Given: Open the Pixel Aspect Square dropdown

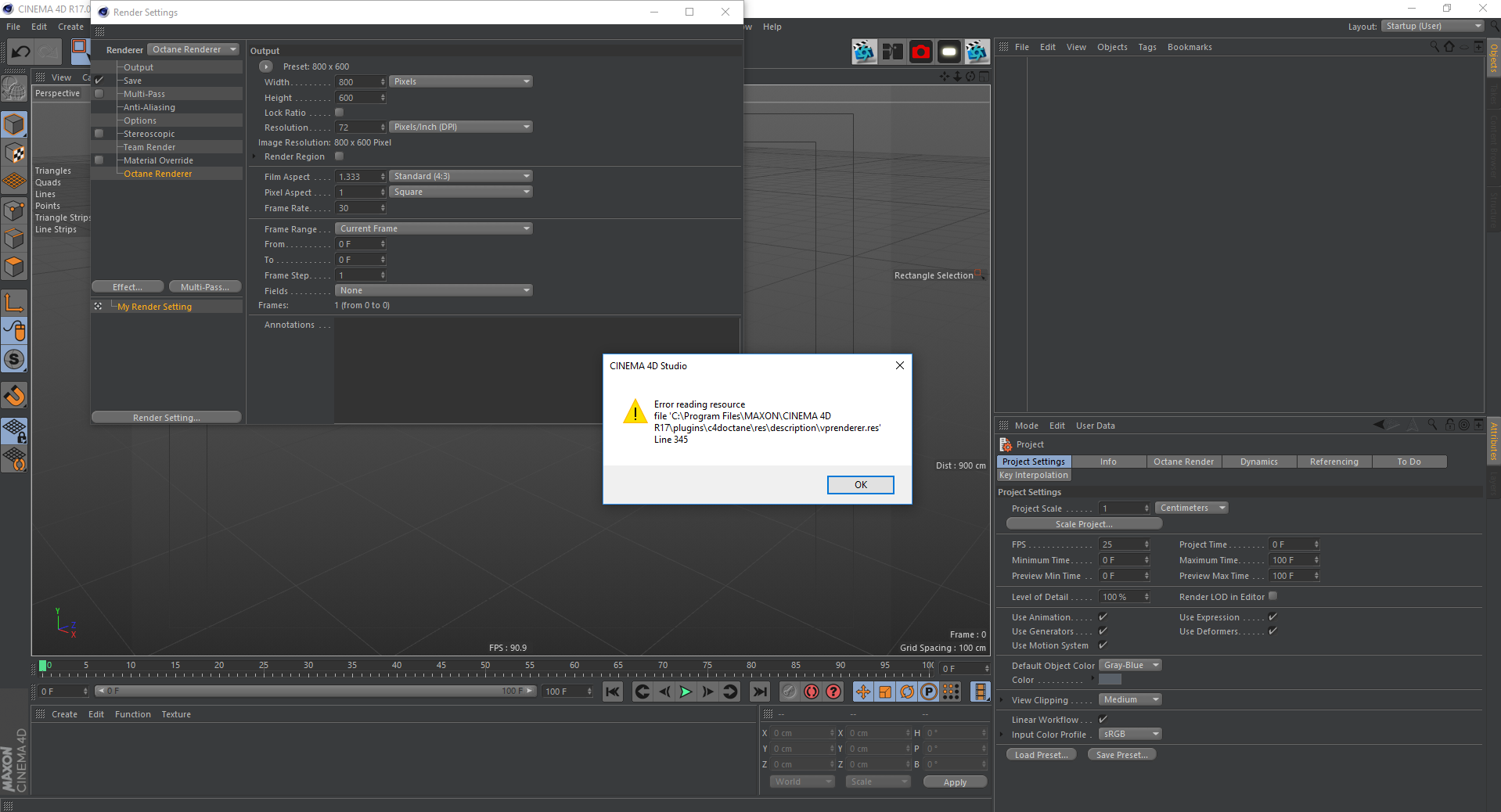Looking at the screenshot, I should pyautogui.click(x=461, y=192).
